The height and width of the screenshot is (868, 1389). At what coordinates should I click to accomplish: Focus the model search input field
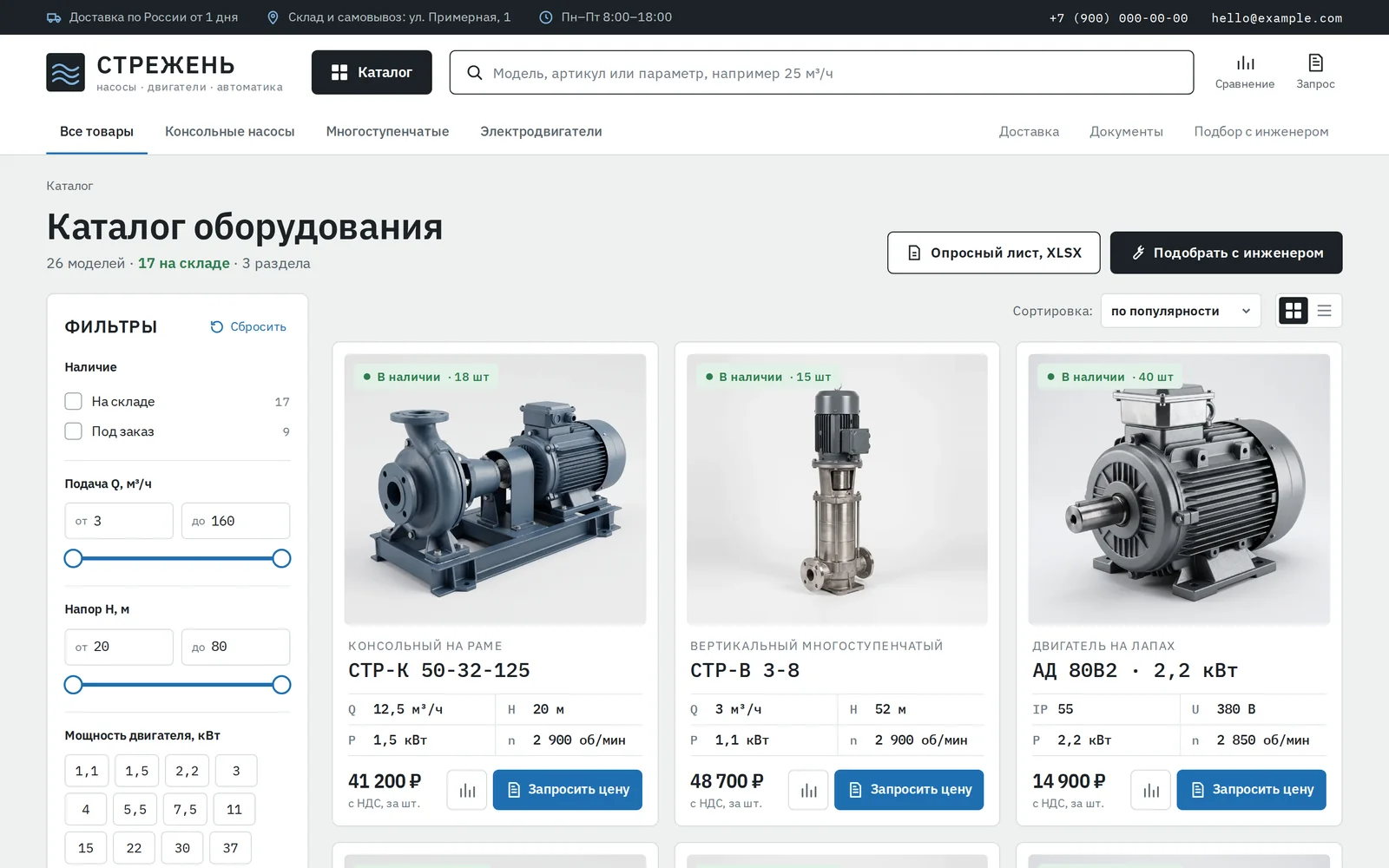821,73
